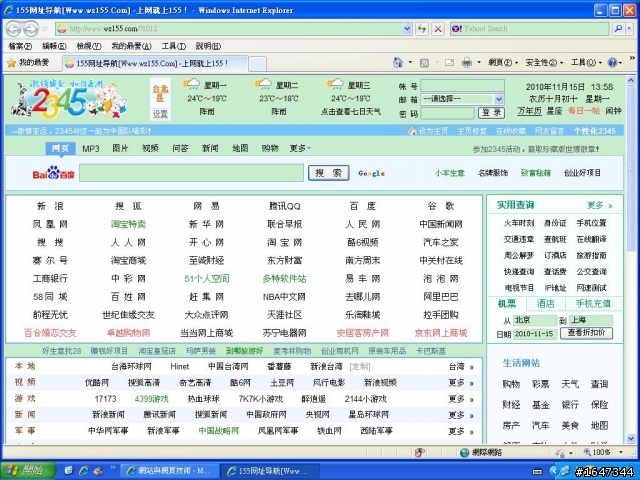Switch to the 手机充值 tab
Image resolution: width=640 pixels, height=480 pixels.
coord(593,303)
